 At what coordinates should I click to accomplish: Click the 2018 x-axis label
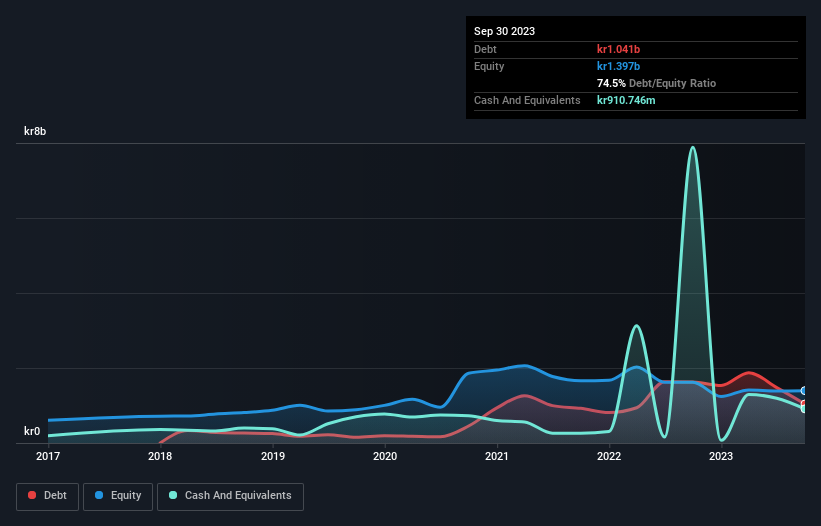coord(160,456)
